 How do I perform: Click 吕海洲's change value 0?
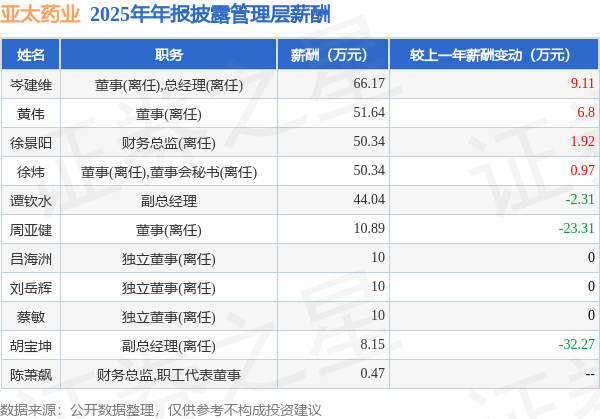591,257
